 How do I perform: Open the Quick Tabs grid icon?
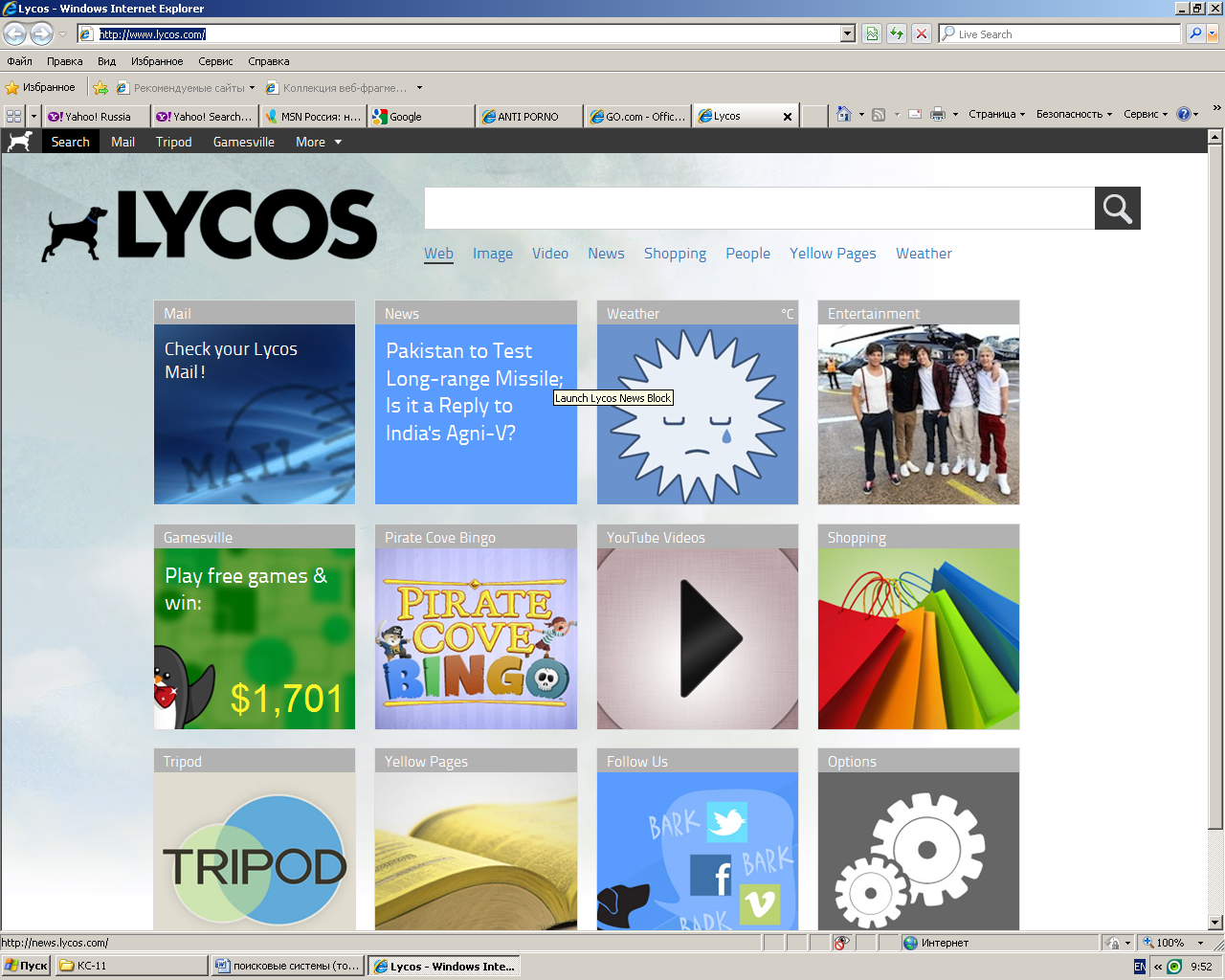click(x=13, y=116)
